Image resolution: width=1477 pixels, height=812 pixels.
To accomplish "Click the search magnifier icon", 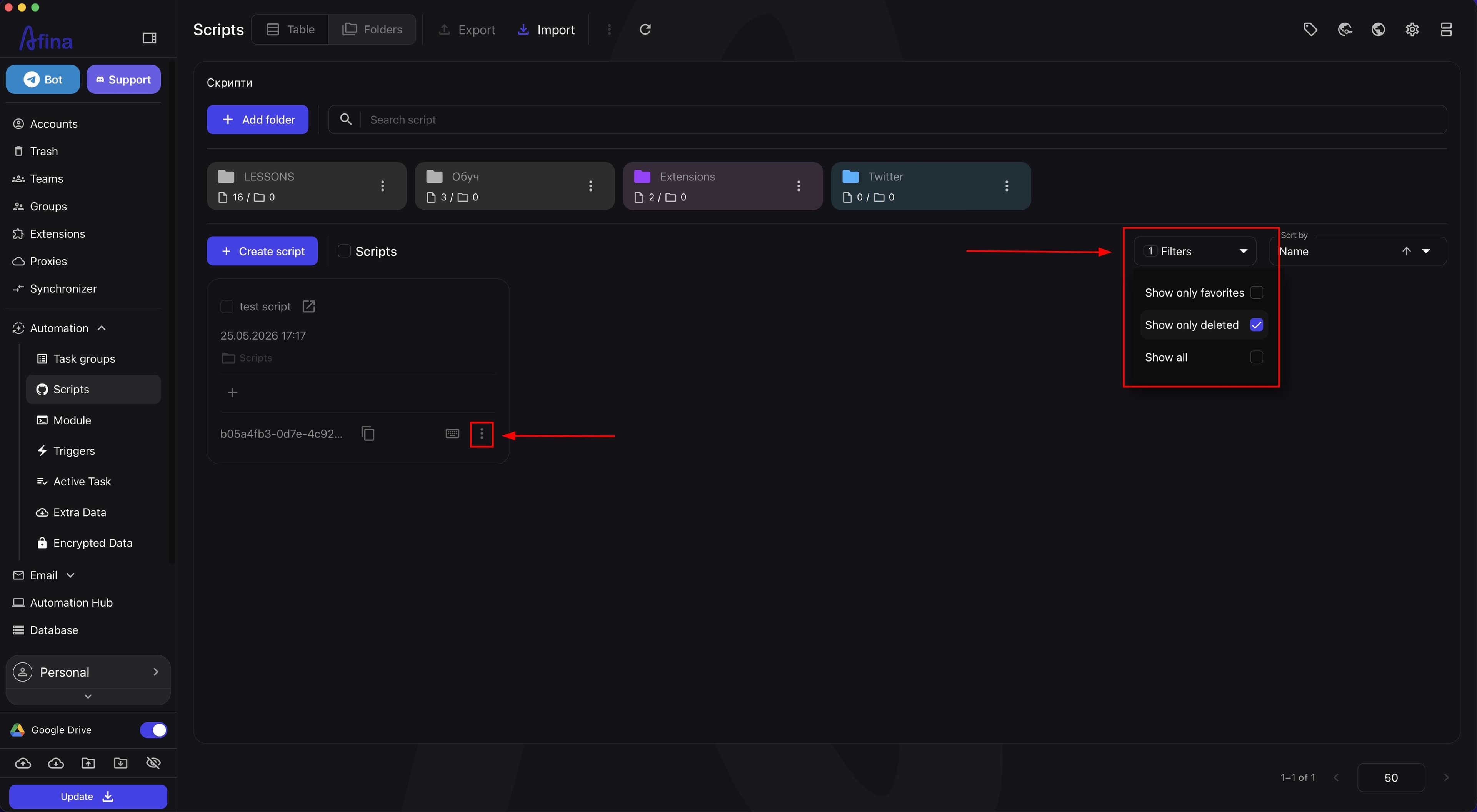I will 346,119.
